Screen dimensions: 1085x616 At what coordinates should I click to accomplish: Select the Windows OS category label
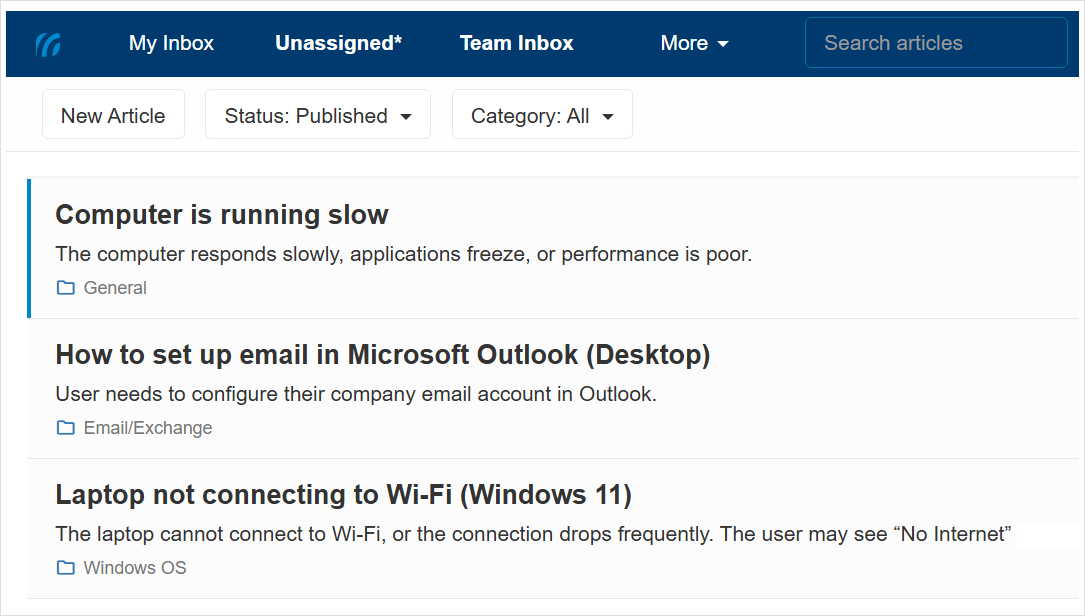point(134,567)
